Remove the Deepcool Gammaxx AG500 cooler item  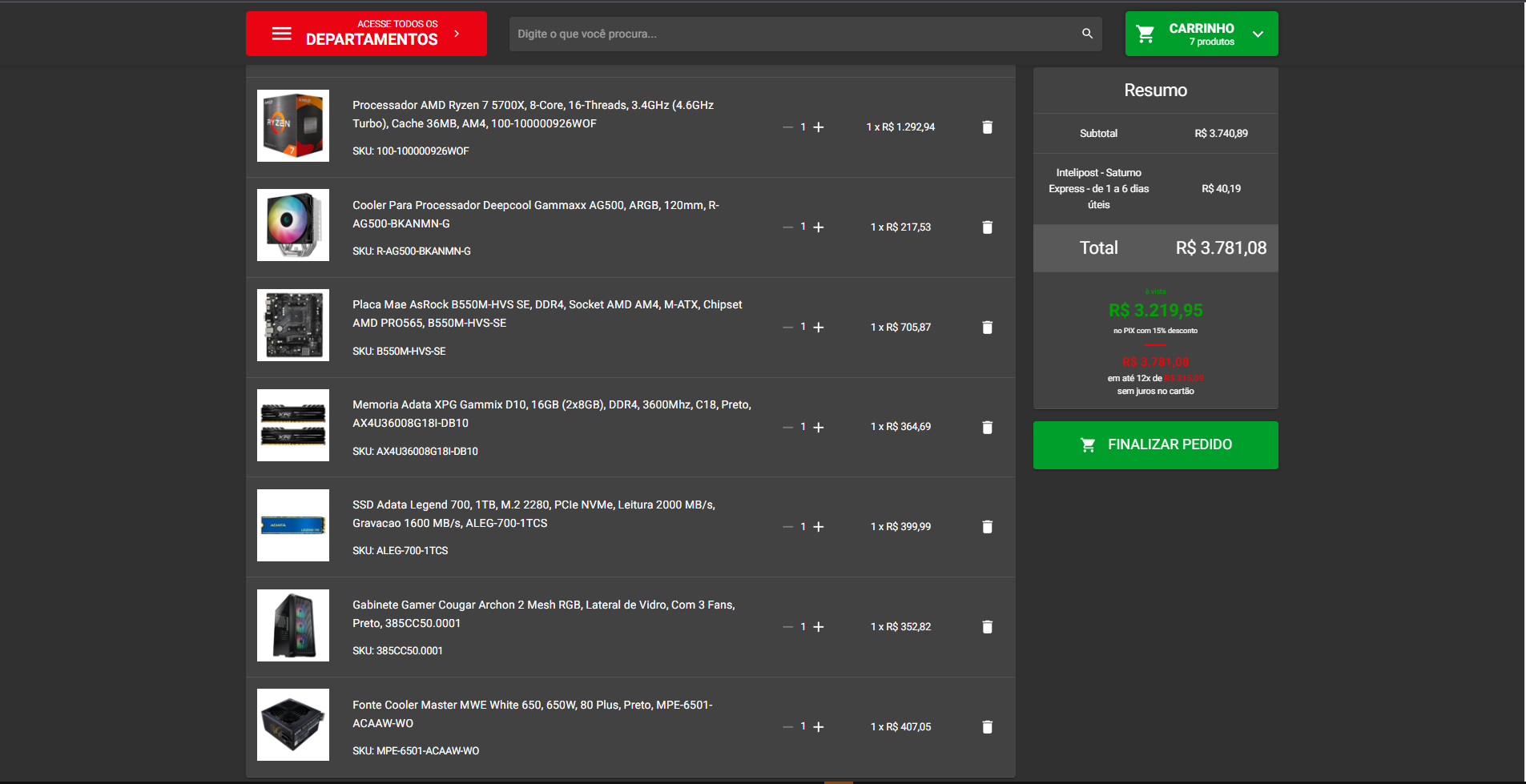(987, 227)
